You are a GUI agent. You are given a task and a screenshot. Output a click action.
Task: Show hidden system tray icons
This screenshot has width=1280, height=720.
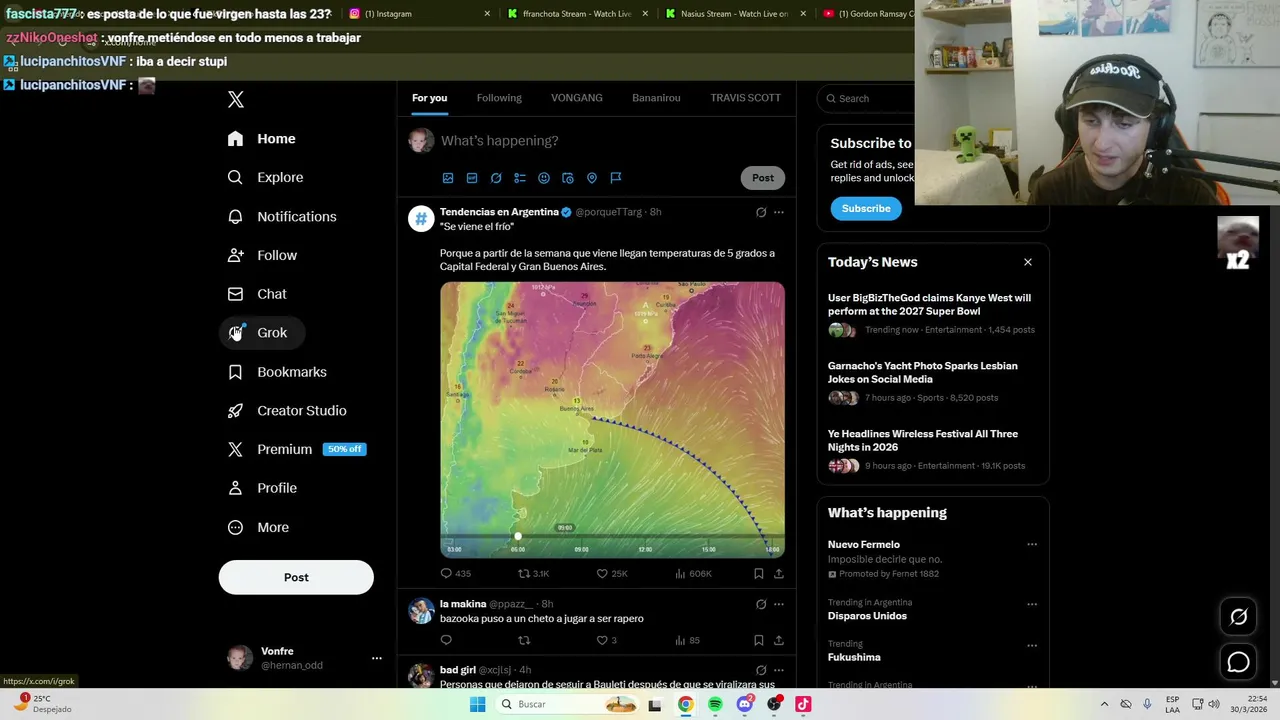(1104, 704)
